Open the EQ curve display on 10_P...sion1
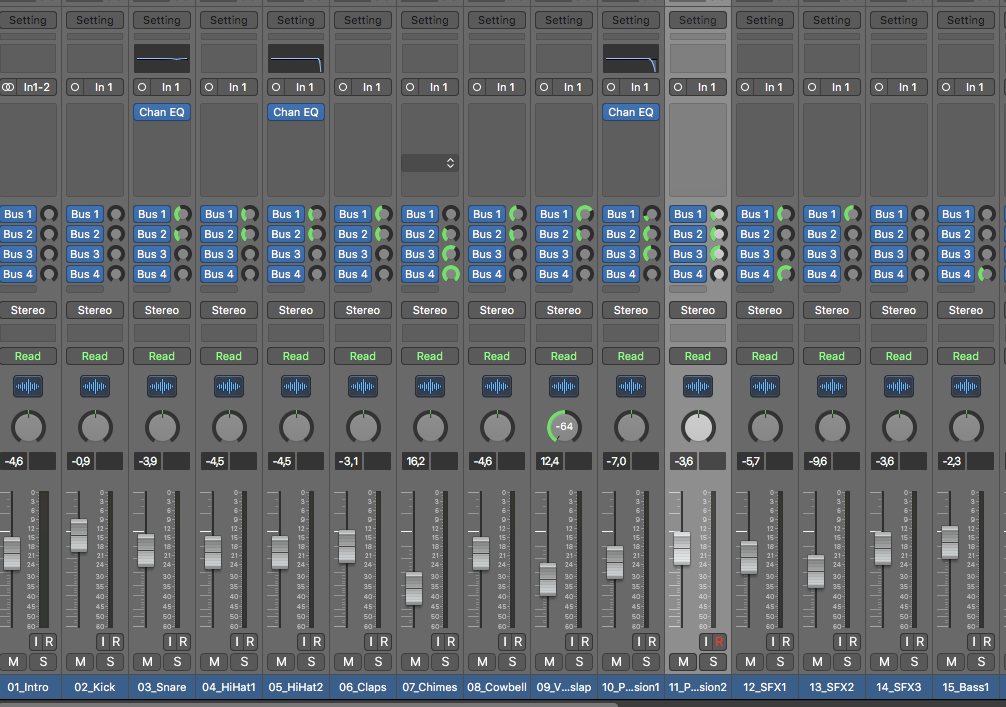This screenshot has height=707, width=1006. [x=631, y=59]
